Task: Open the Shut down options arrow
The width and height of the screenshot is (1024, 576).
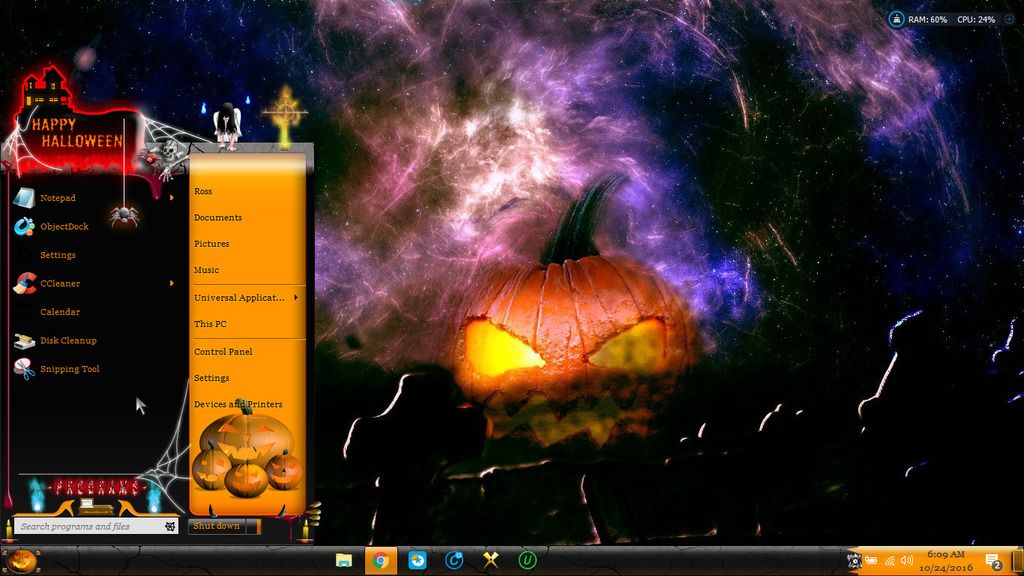Action: pyautogui.click(x=253, y=526)
